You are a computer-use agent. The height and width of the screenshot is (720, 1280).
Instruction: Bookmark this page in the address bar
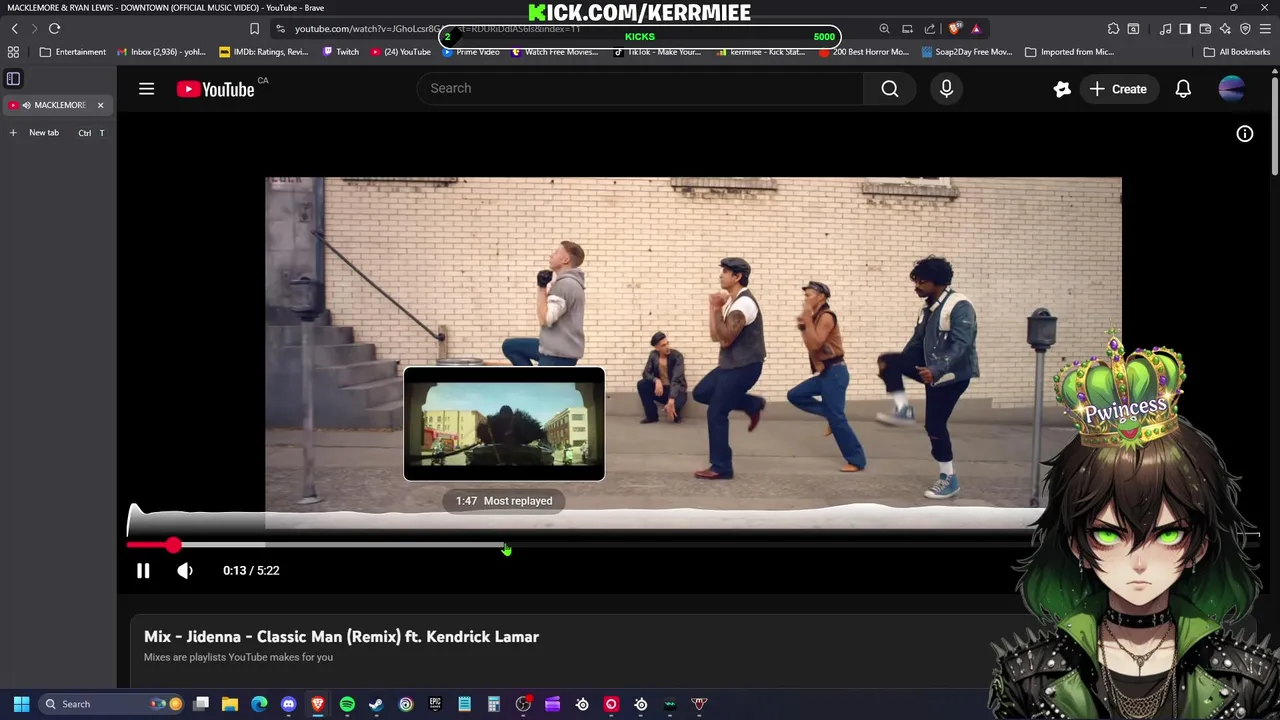tap(254, 29)
